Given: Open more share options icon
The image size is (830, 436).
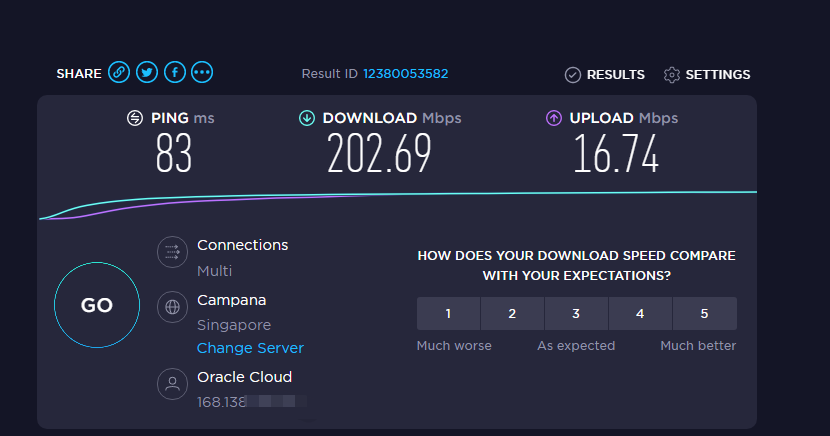Looking at the screenshot, I should (203, 72).
